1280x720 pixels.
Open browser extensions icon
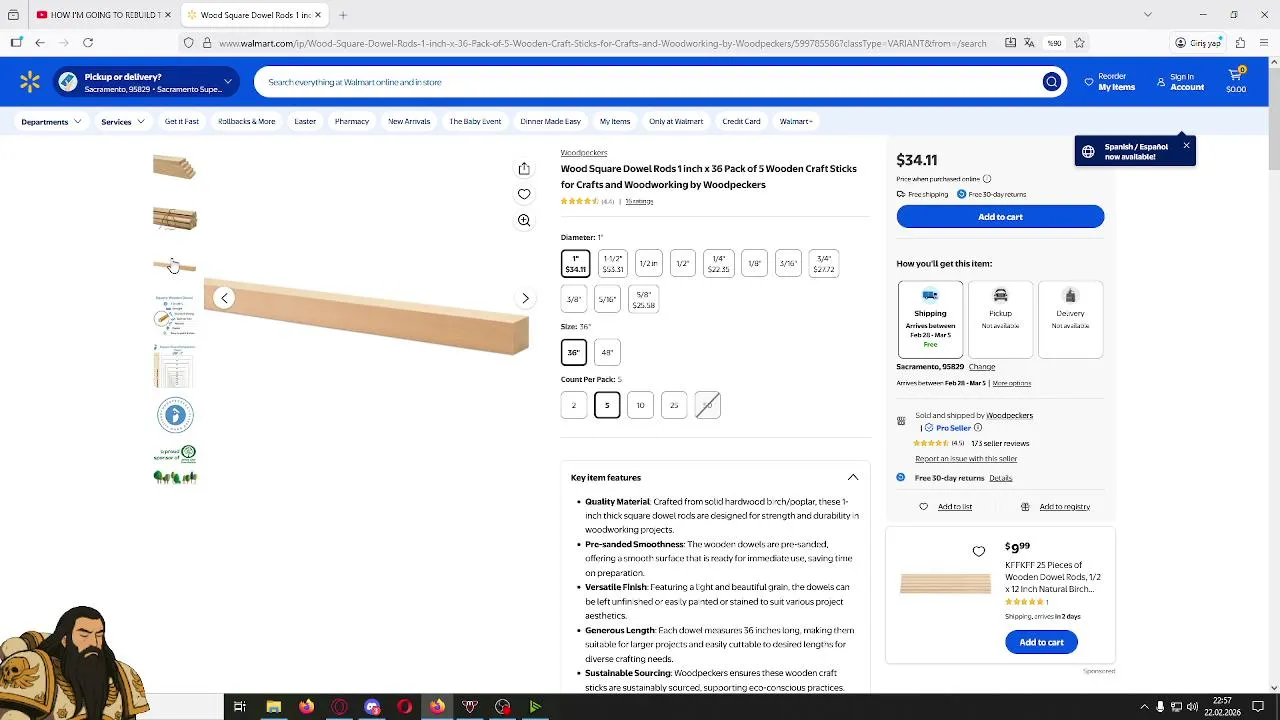coord(1240,43)
